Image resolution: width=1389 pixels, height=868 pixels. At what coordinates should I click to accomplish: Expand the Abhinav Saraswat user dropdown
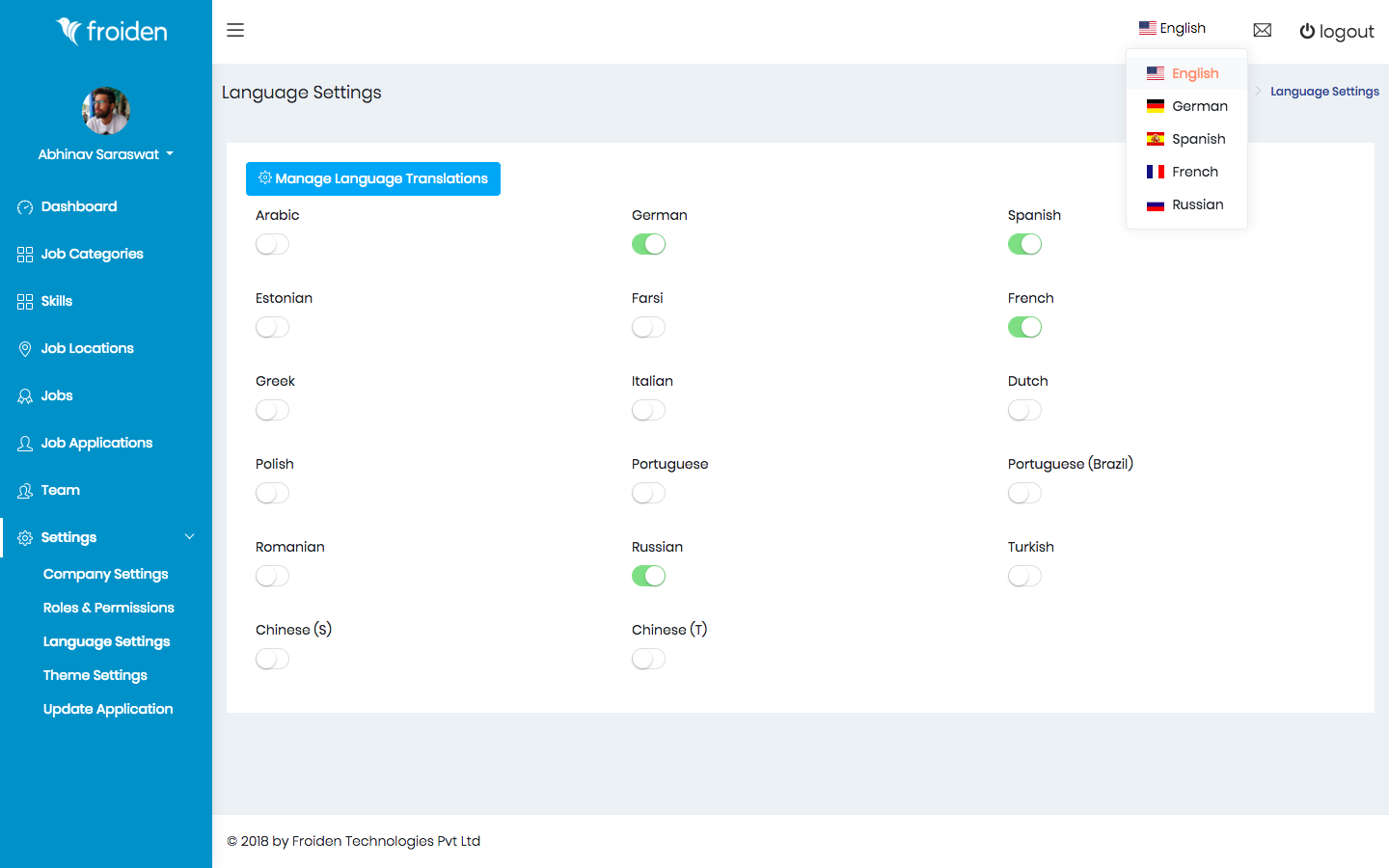pyautogui.click(x=106, y=154)
